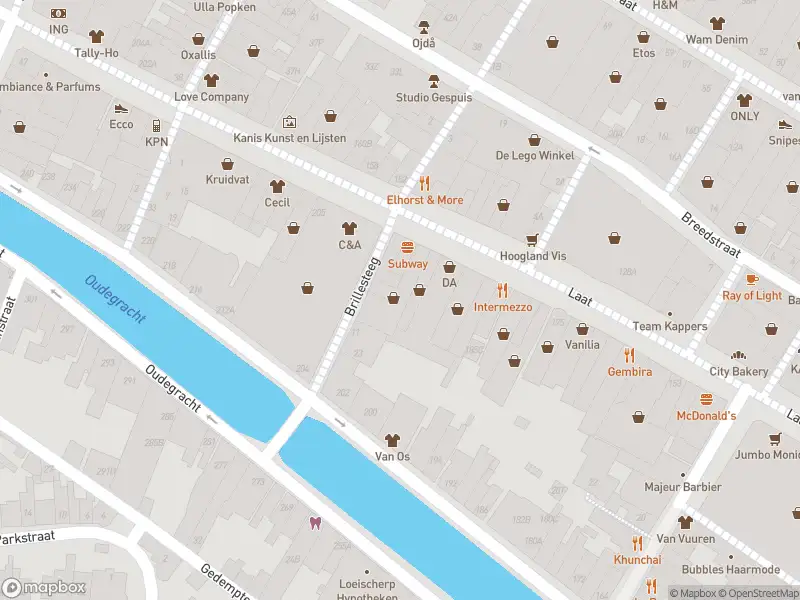The height and width of the screenshot is (600, 800).
Task: Select the Ray of Light coffee cup icon
Action: tap(752, 279)
